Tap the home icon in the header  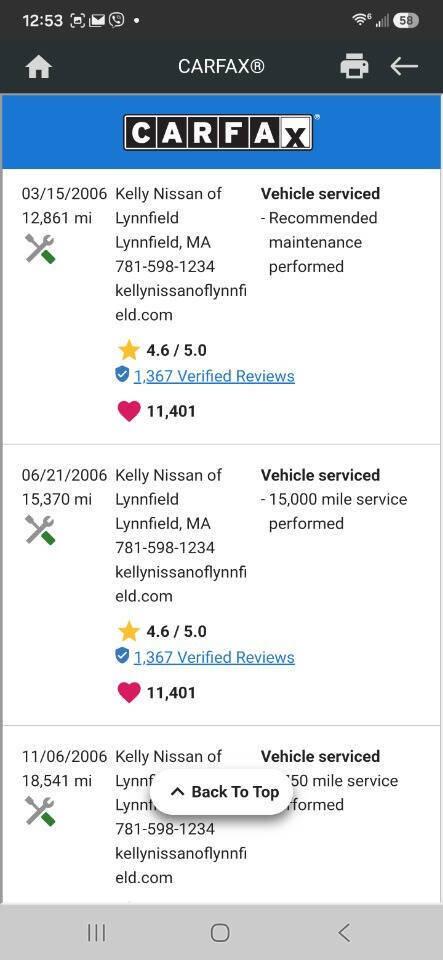point(39,66)
